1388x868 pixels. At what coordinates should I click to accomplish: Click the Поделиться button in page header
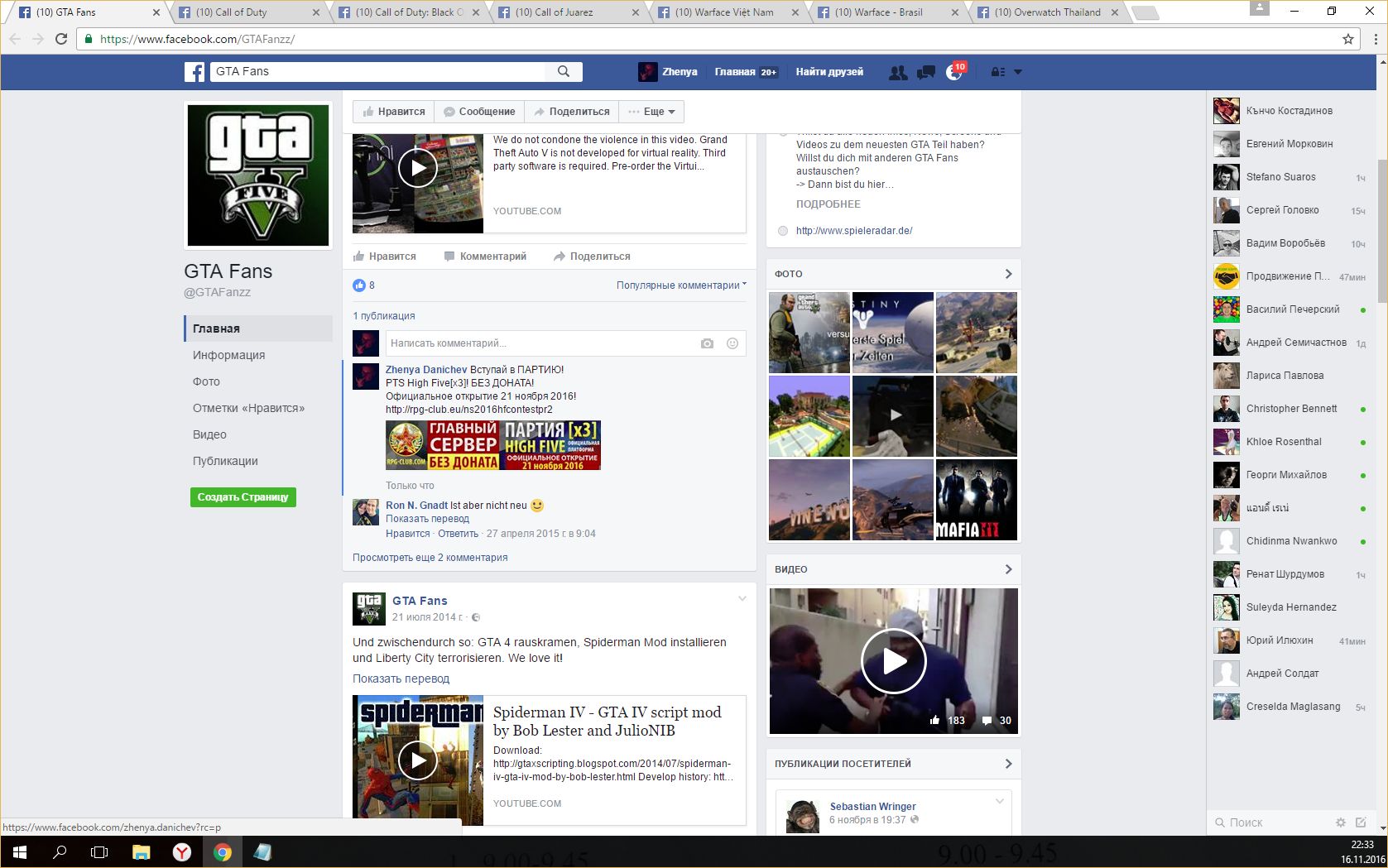572,112
